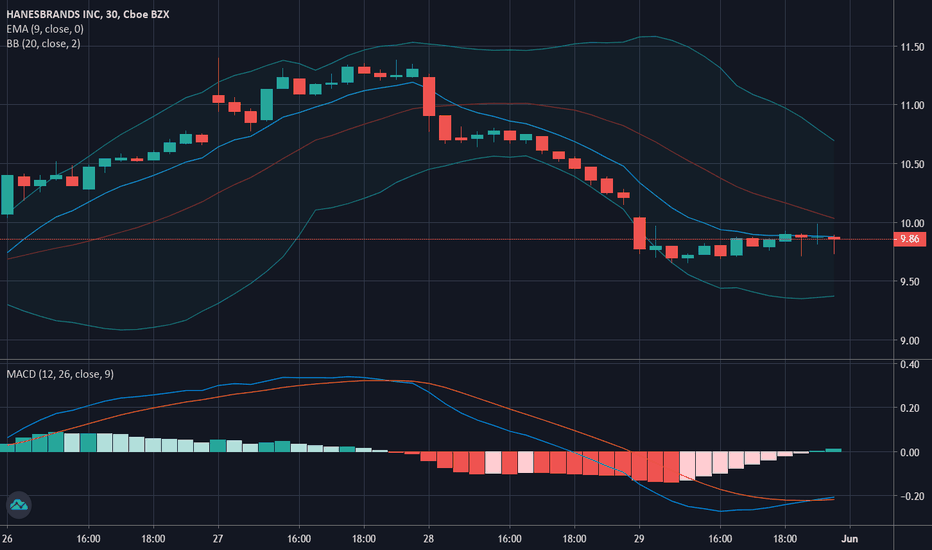Click the 29 date label on time axis
Viewport: 932px width, 550px height.
pos(639,539)
